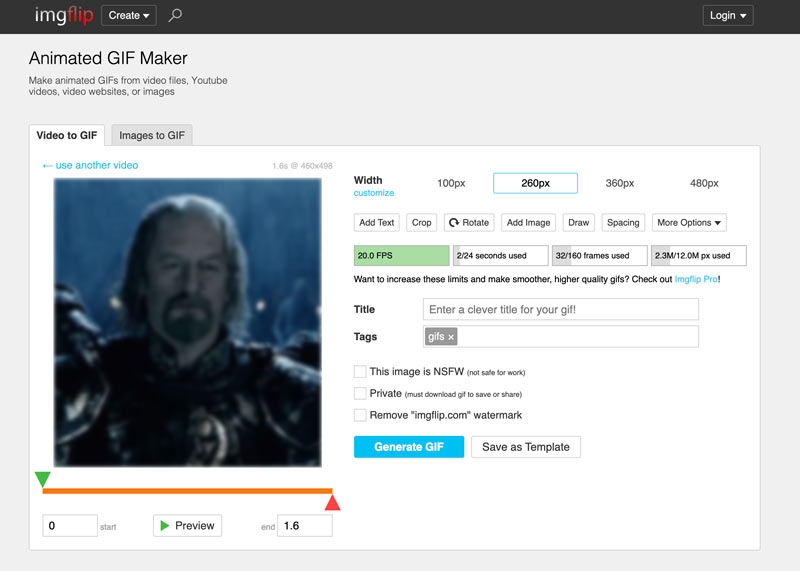Screen dimensions: 800x571
Task: Click the 32/160 frames used bar
Action: coord(599,256)
